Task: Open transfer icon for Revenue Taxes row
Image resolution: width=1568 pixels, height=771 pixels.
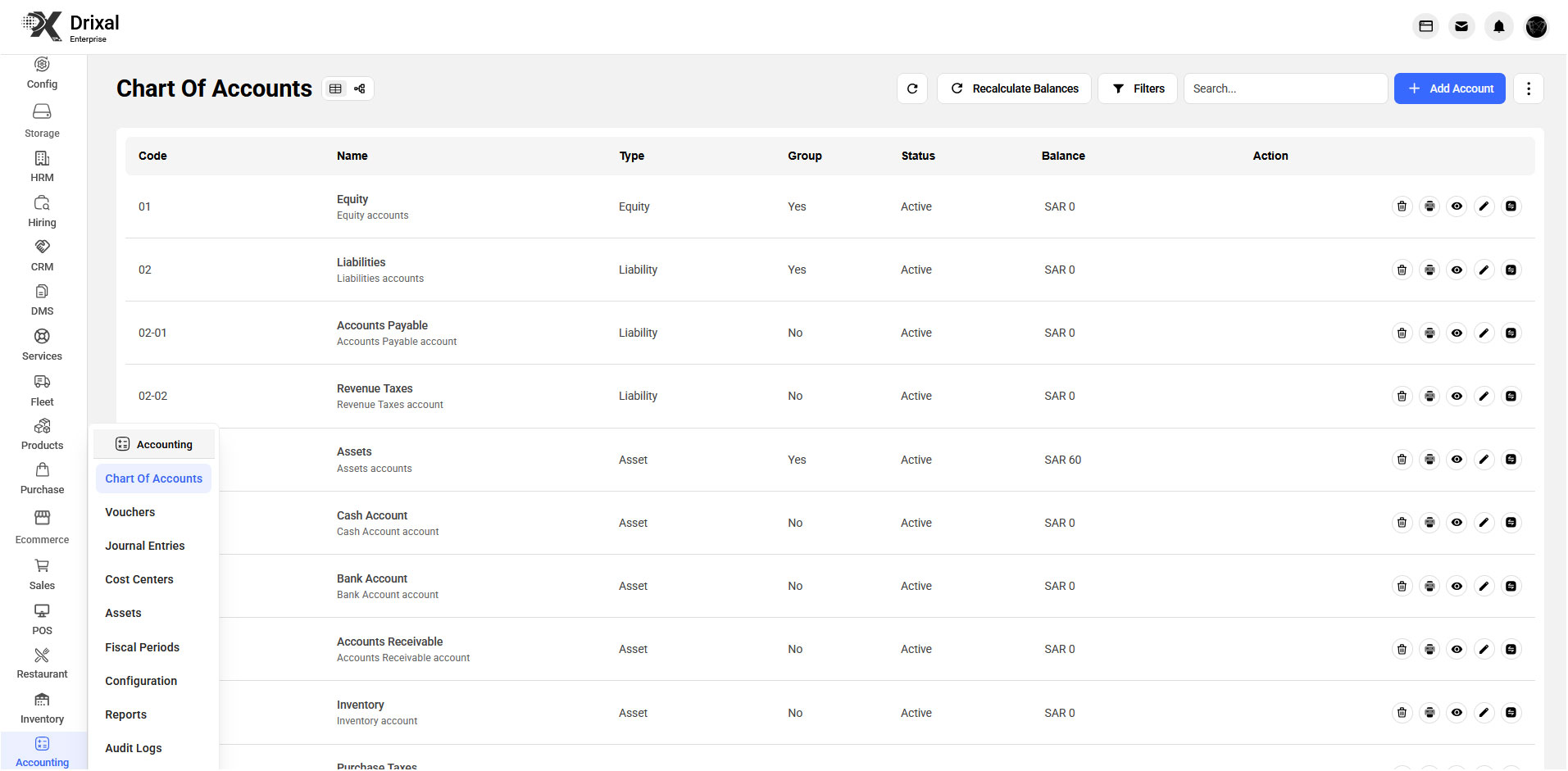Action: [x=1510, y=397]
